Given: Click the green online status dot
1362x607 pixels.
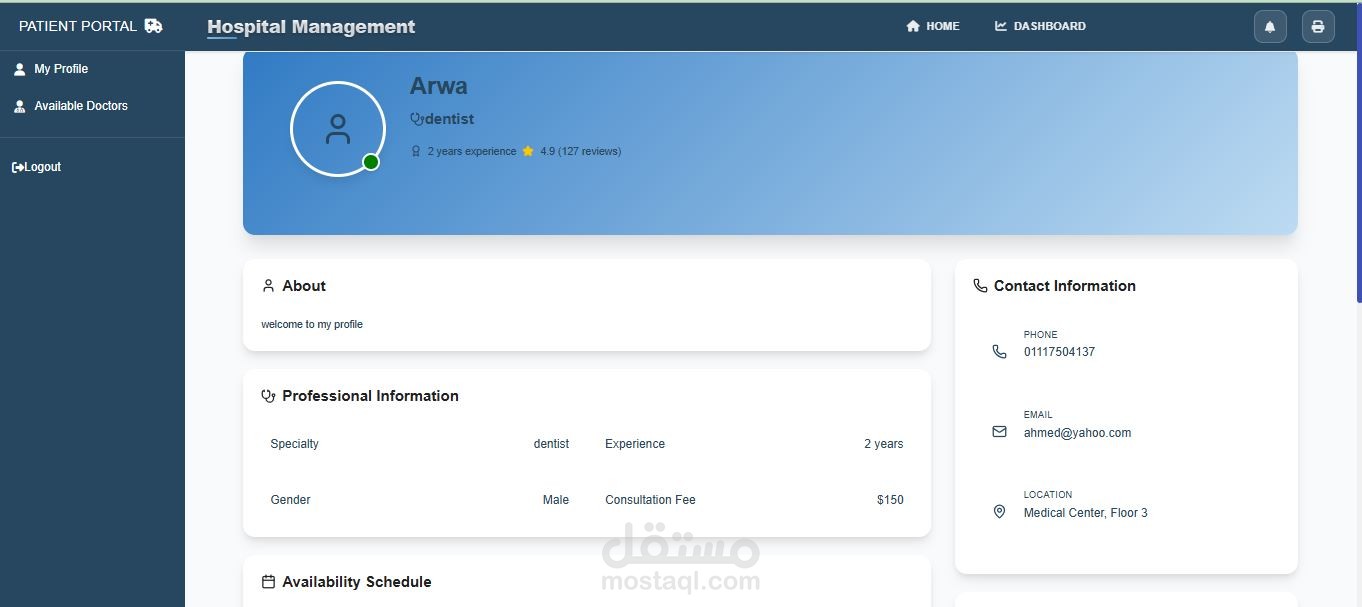Looking at the screenshot, I should (371, 162).
